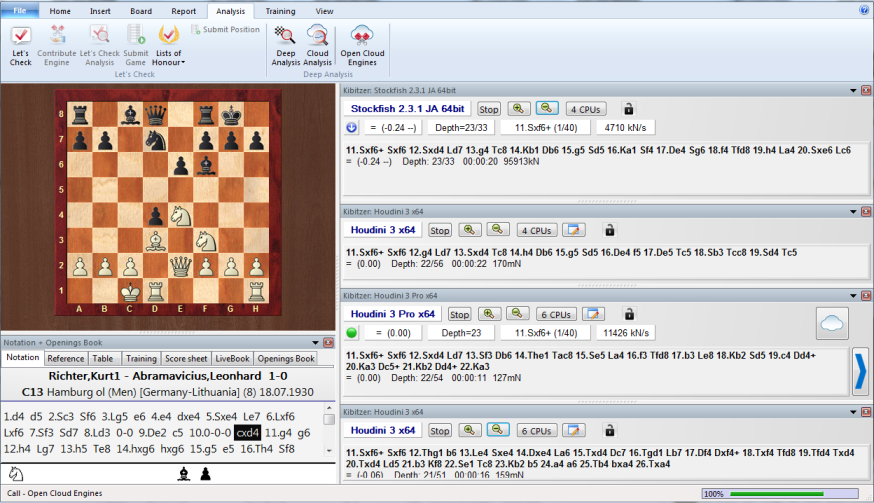Decrease lines (minus magnifier) in Stockfish kibitzer
This screenshot has width=874, height=503.
(547, 108)
